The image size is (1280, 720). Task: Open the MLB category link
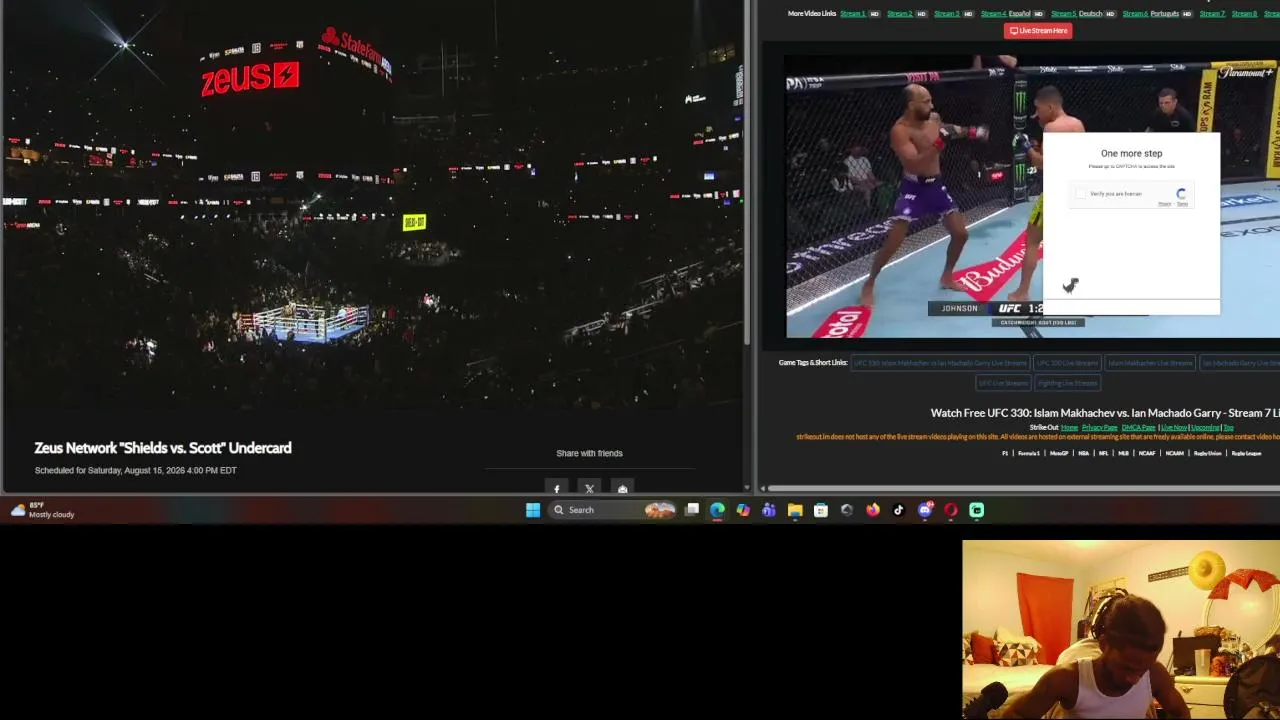(x=1123, y=454)
